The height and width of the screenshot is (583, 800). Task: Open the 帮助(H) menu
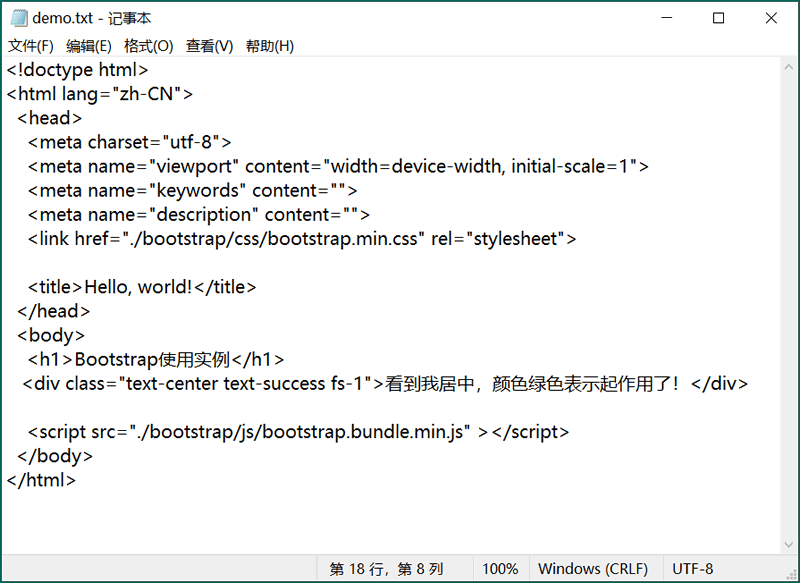point(269,46)
